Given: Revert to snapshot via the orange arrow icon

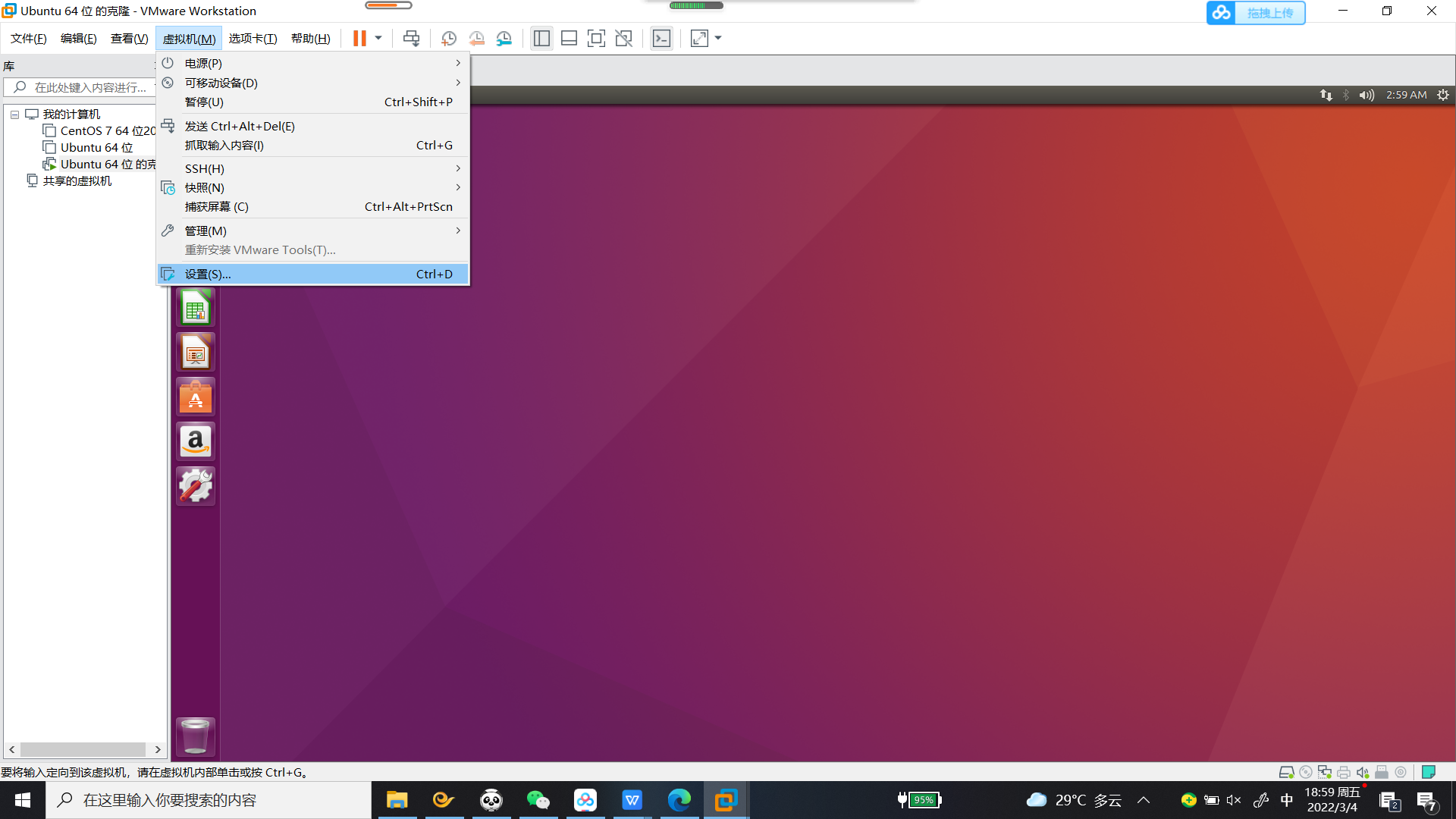Looking at the screenshot, I should point(477,38).
